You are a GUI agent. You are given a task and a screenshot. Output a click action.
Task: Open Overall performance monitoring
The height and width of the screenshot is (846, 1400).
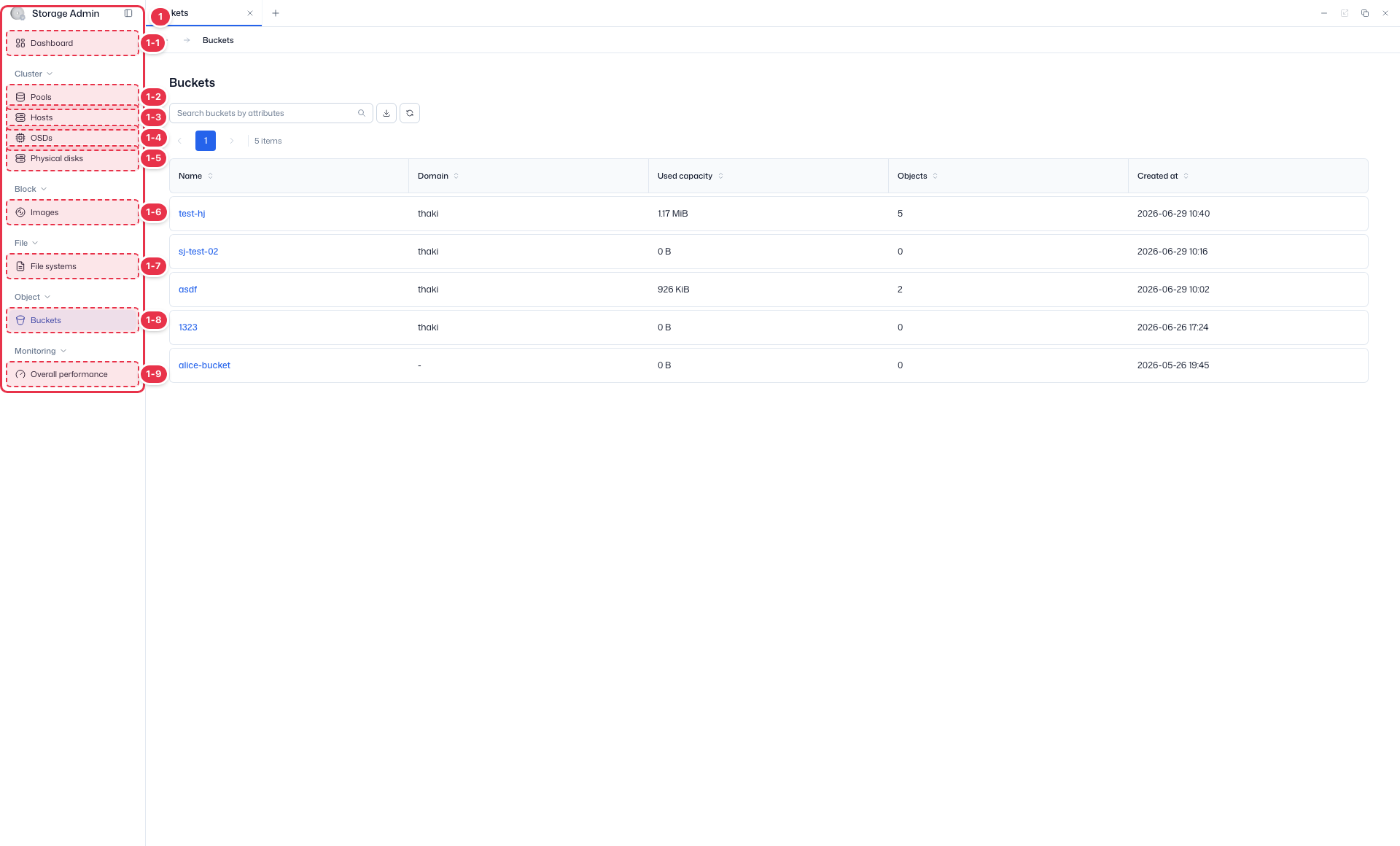72,374
